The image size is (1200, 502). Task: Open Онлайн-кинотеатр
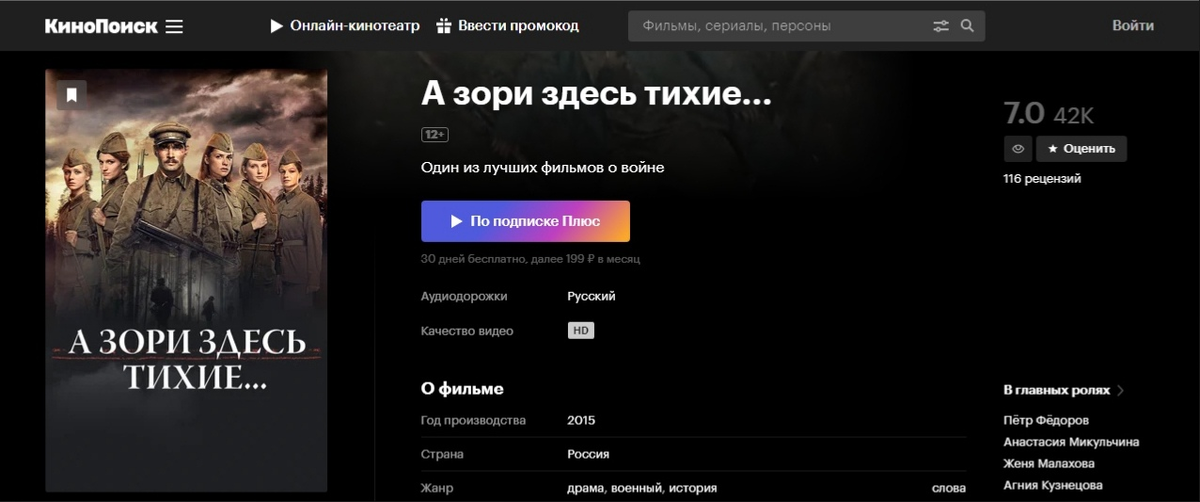pos(345,26)
